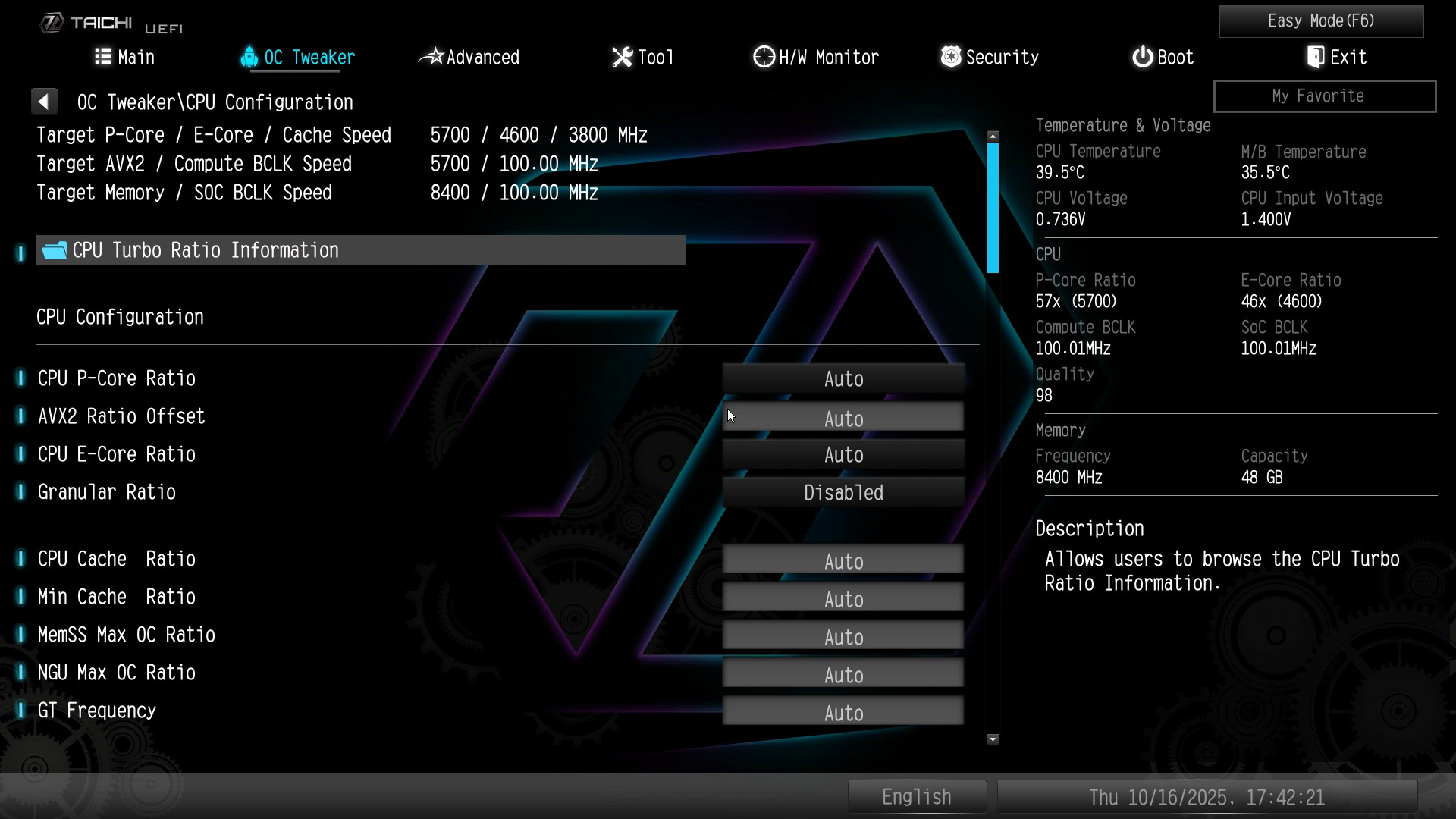Click the Security shield icon
This screenshot has width=1456, height=819.
[950, 57]
